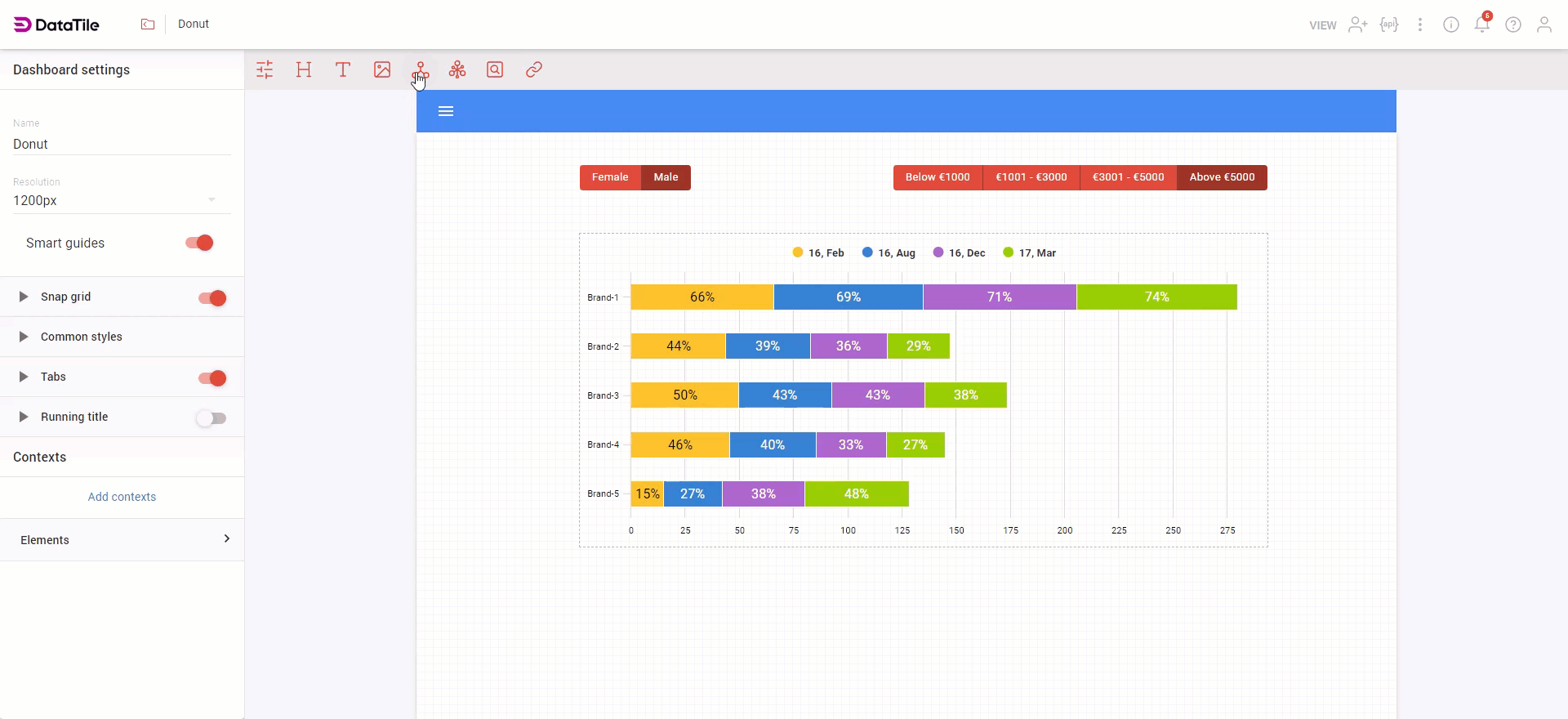
Task: Enable the Running title toggle
Action: point(211,418)
